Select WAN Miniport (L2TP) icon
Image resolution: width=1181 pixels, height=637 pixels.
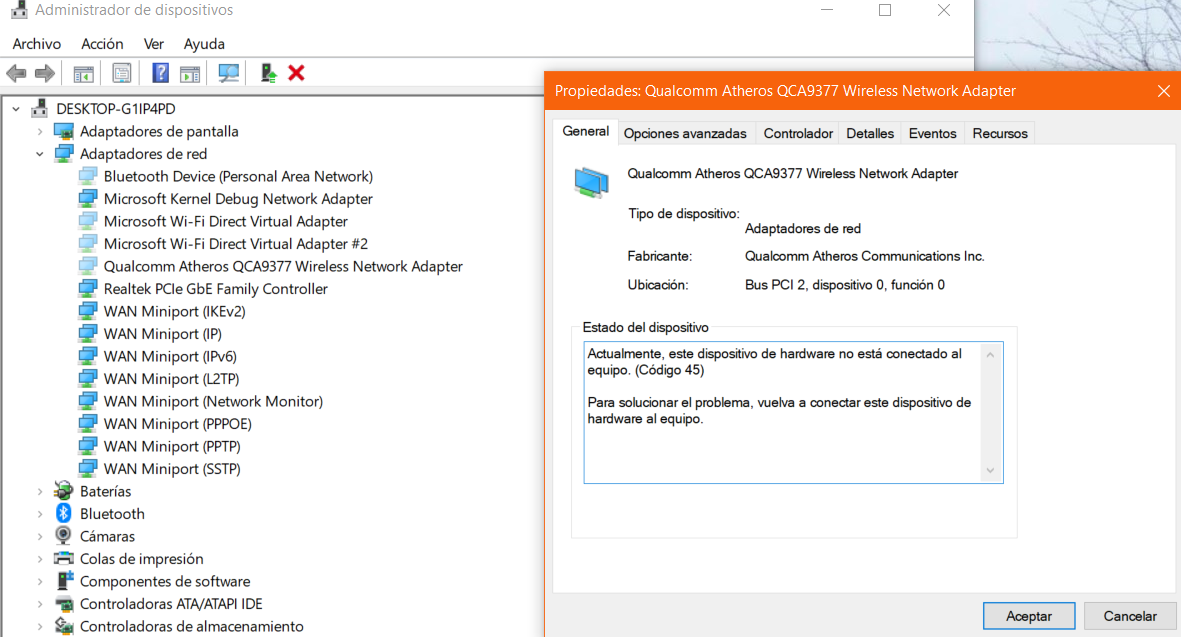coord(88,379)
